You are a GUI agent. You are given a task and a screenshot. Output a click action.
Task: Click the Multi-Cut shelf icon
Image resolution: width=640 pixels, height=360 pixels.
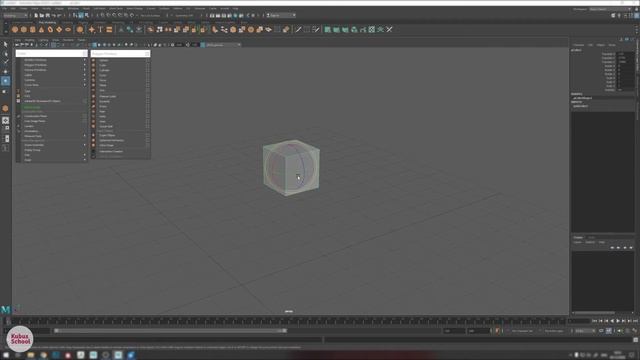click(x=298, y=29)
